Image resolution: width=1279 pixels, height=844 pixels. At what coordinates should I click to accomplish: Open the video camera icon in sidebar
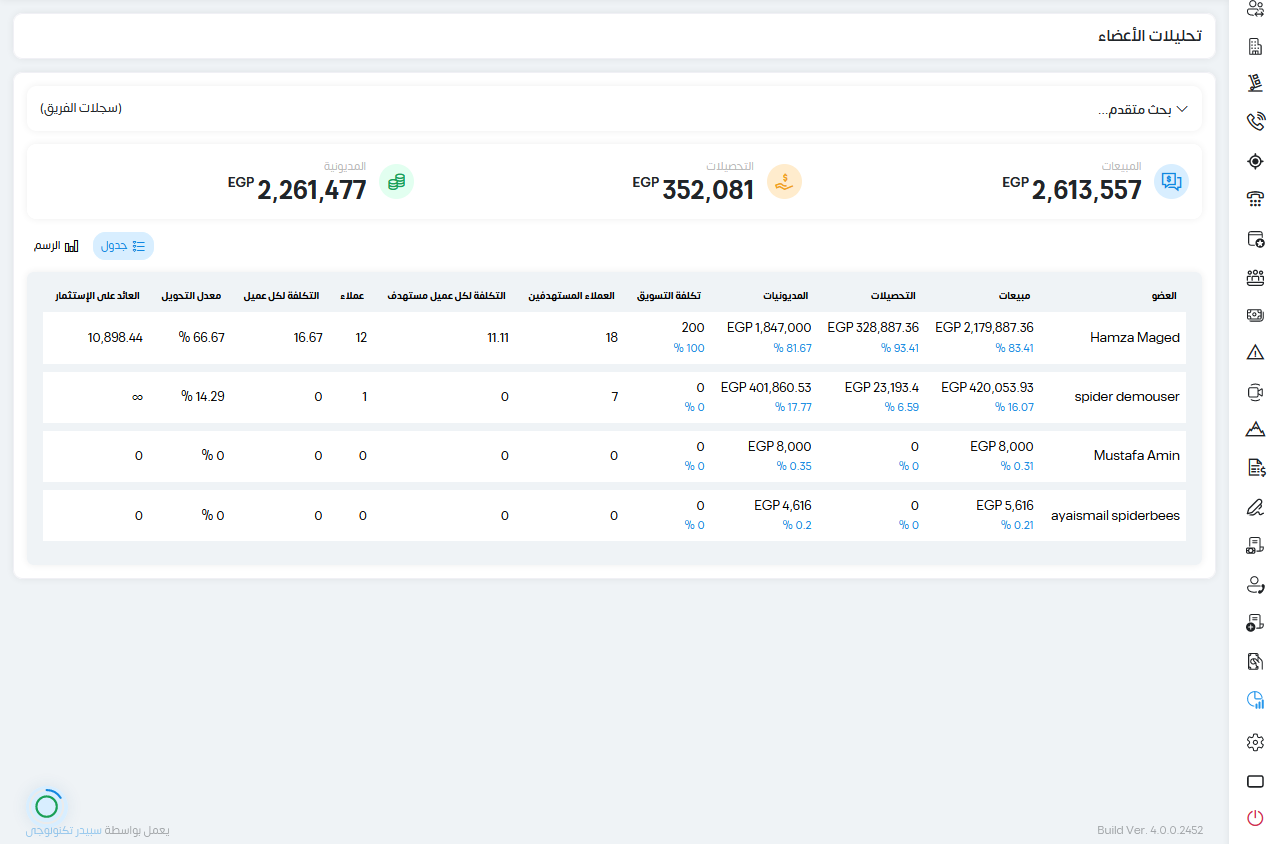tap(1256, 392)
